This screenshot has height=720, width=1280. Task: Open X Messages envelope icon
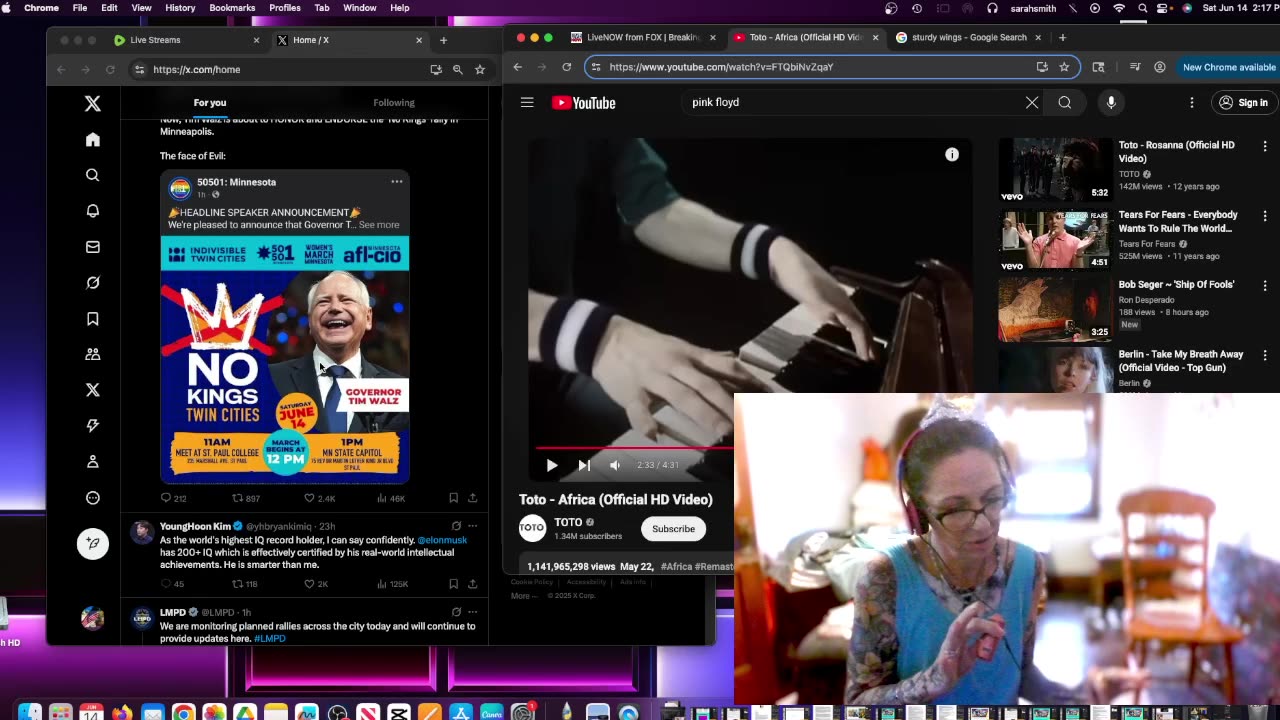[x=93, y=247]
